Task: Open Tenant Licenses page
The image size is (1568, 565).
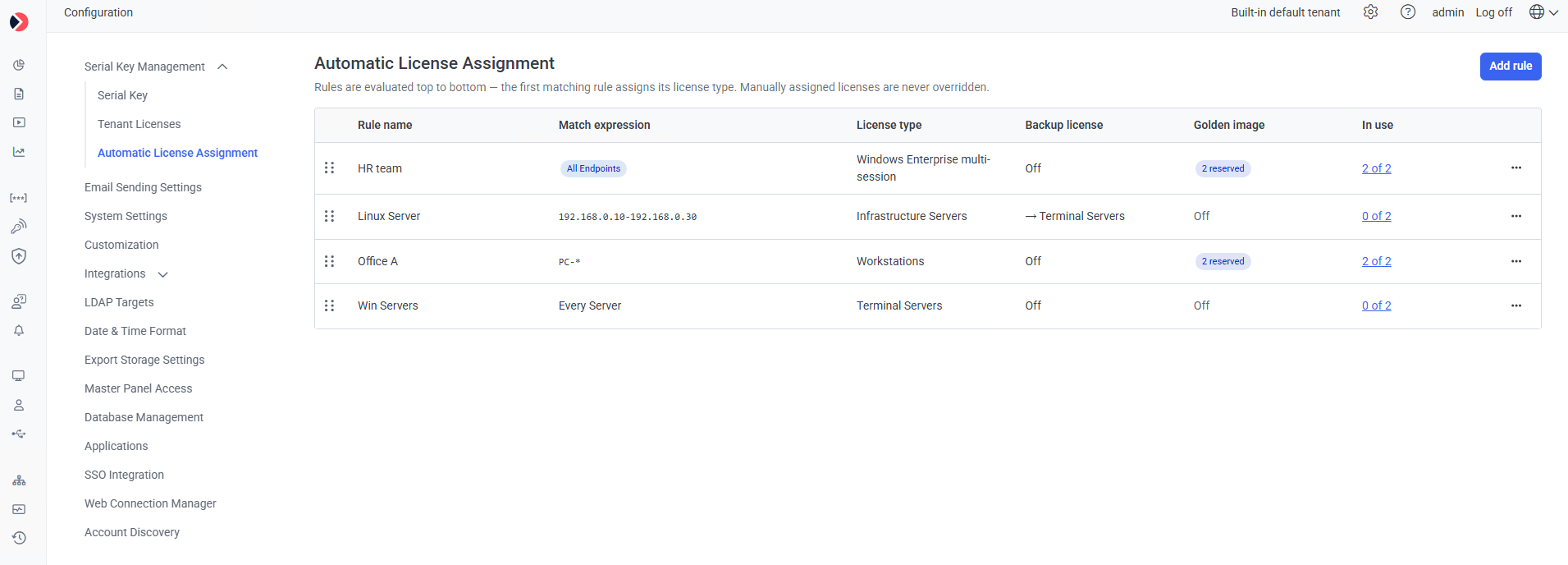Action: 139,124
